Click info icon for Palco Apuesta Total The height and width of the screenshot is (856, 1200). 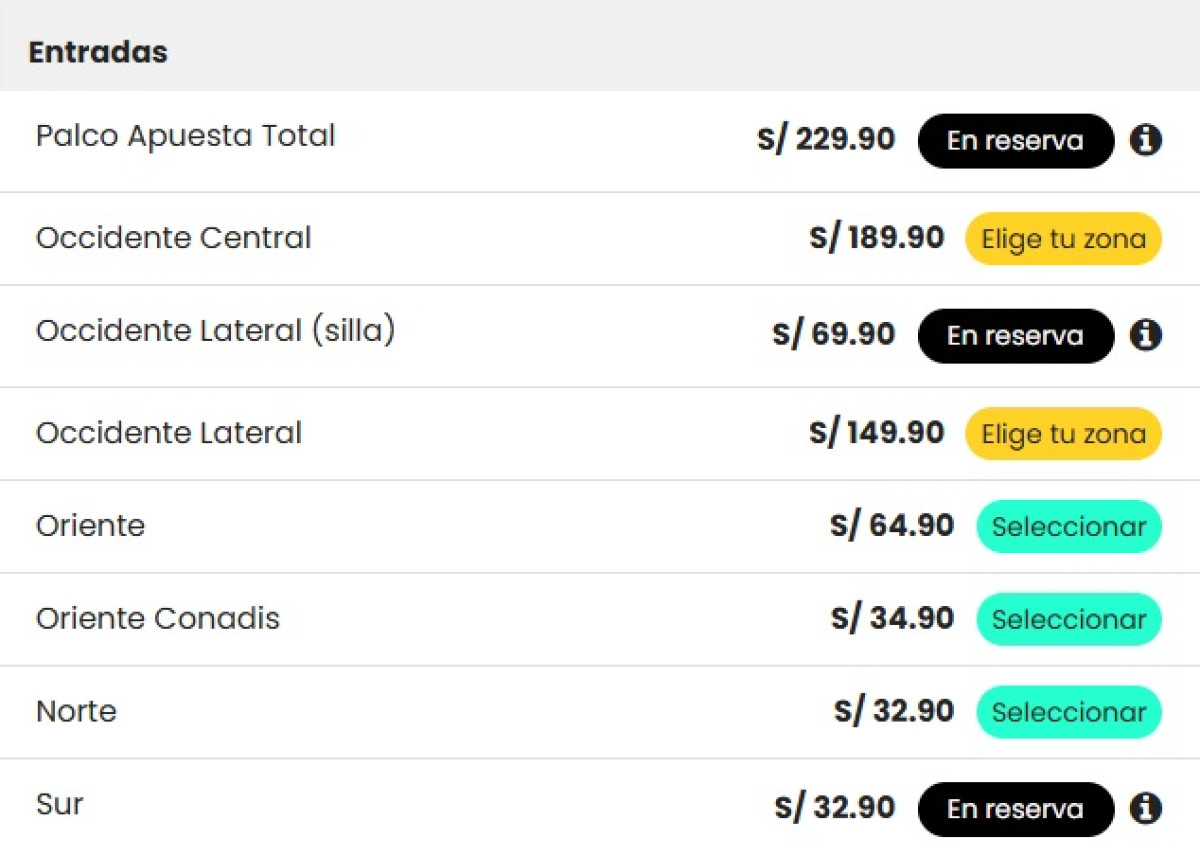point(1146,141)
